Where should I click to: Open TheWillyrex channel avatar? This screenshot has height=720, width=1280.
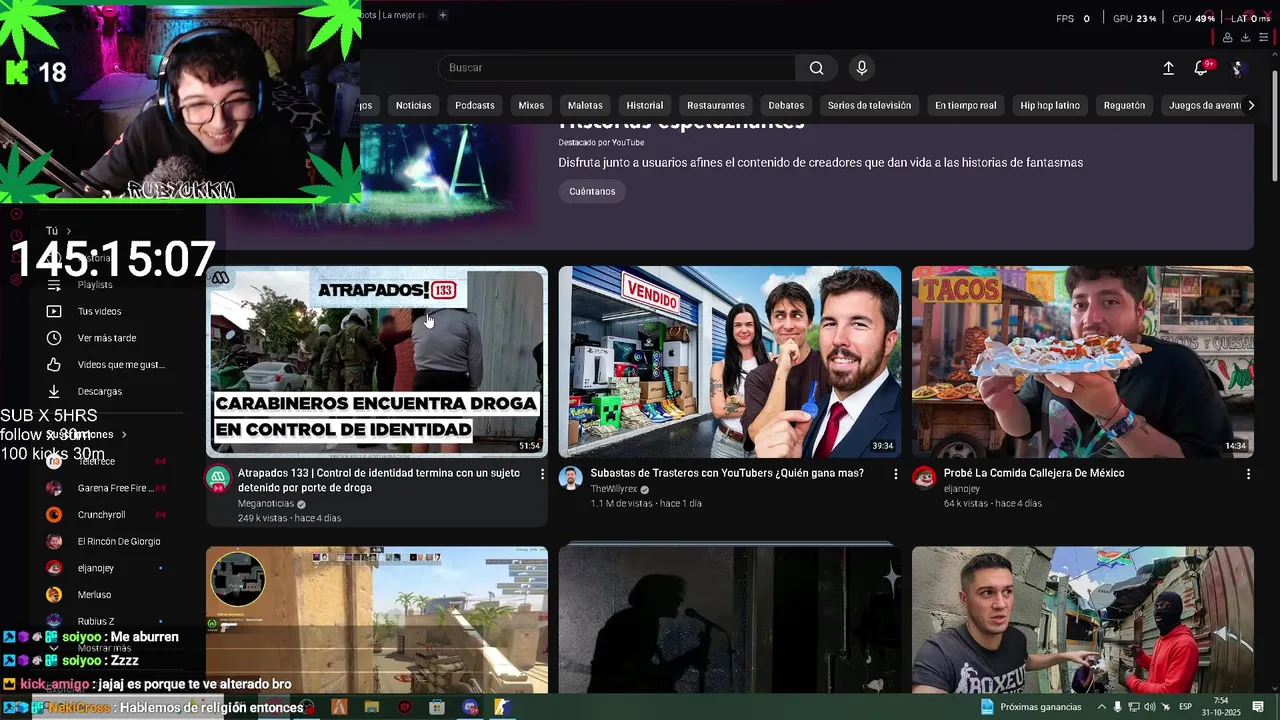571,478
